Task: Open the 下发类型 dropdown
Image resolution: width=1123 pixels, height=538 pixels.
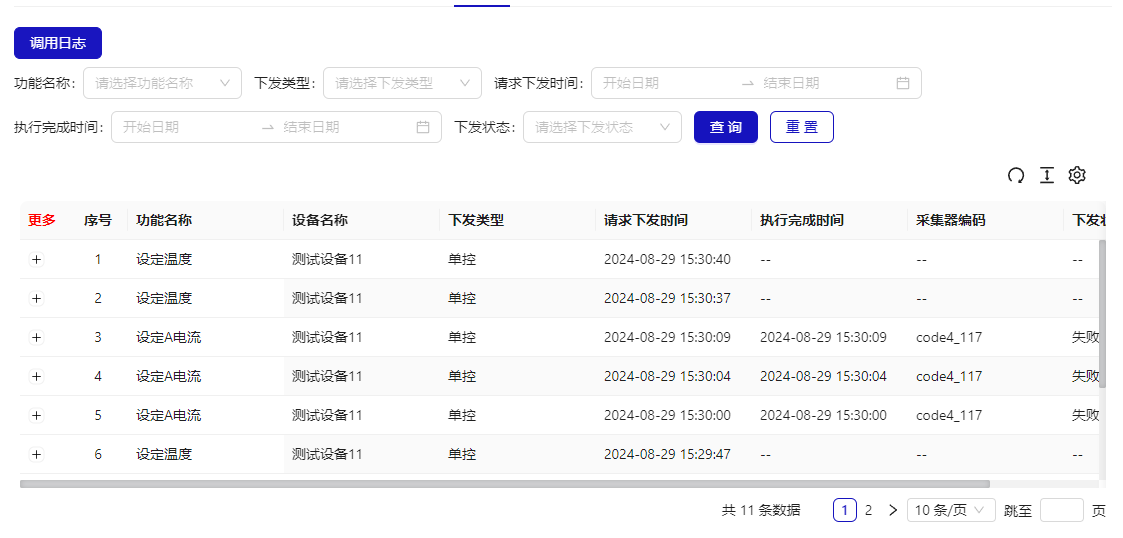Action: (402, 84)
